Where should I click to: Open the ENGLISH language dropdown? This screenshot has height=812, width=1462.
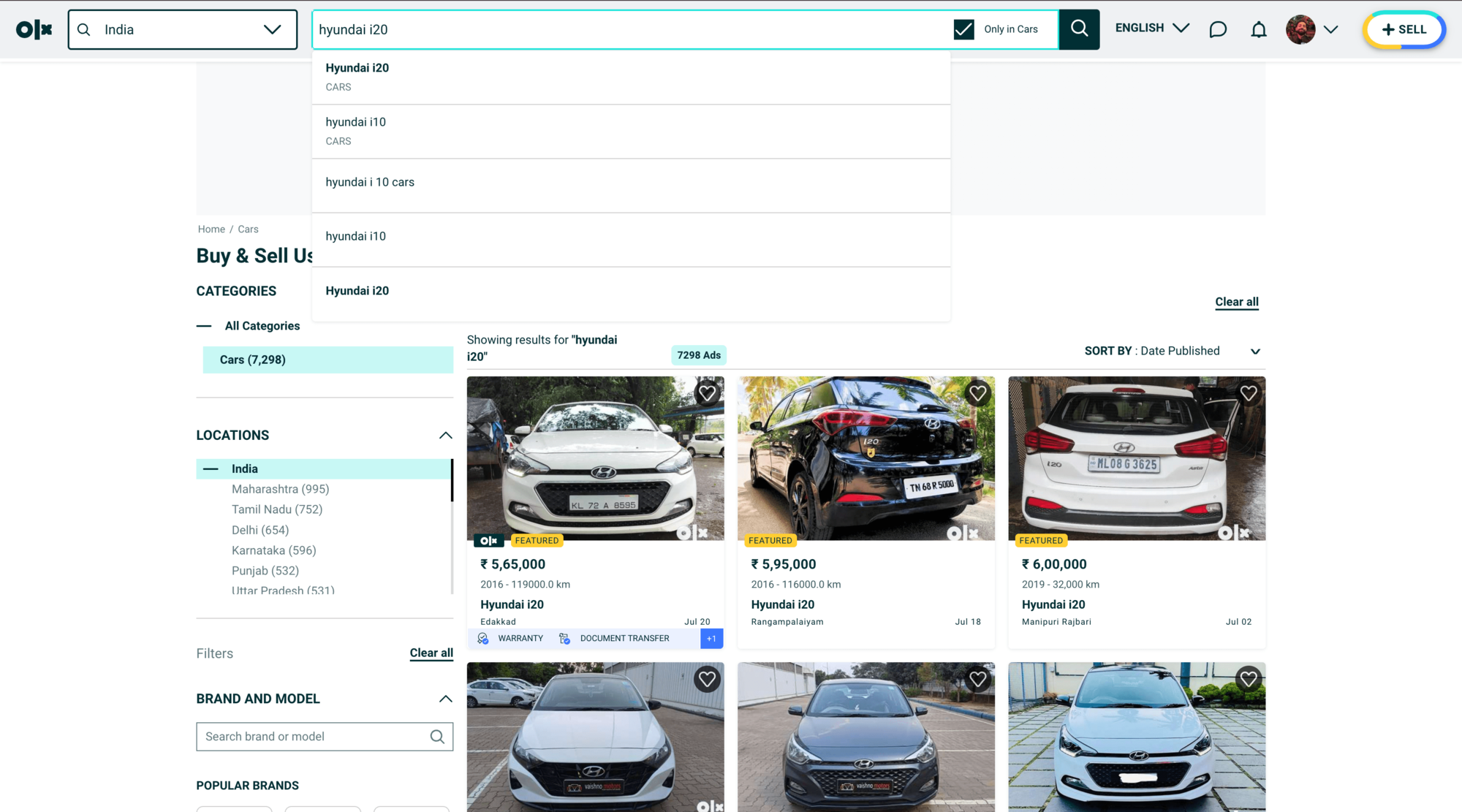[x=1151, y=28]
